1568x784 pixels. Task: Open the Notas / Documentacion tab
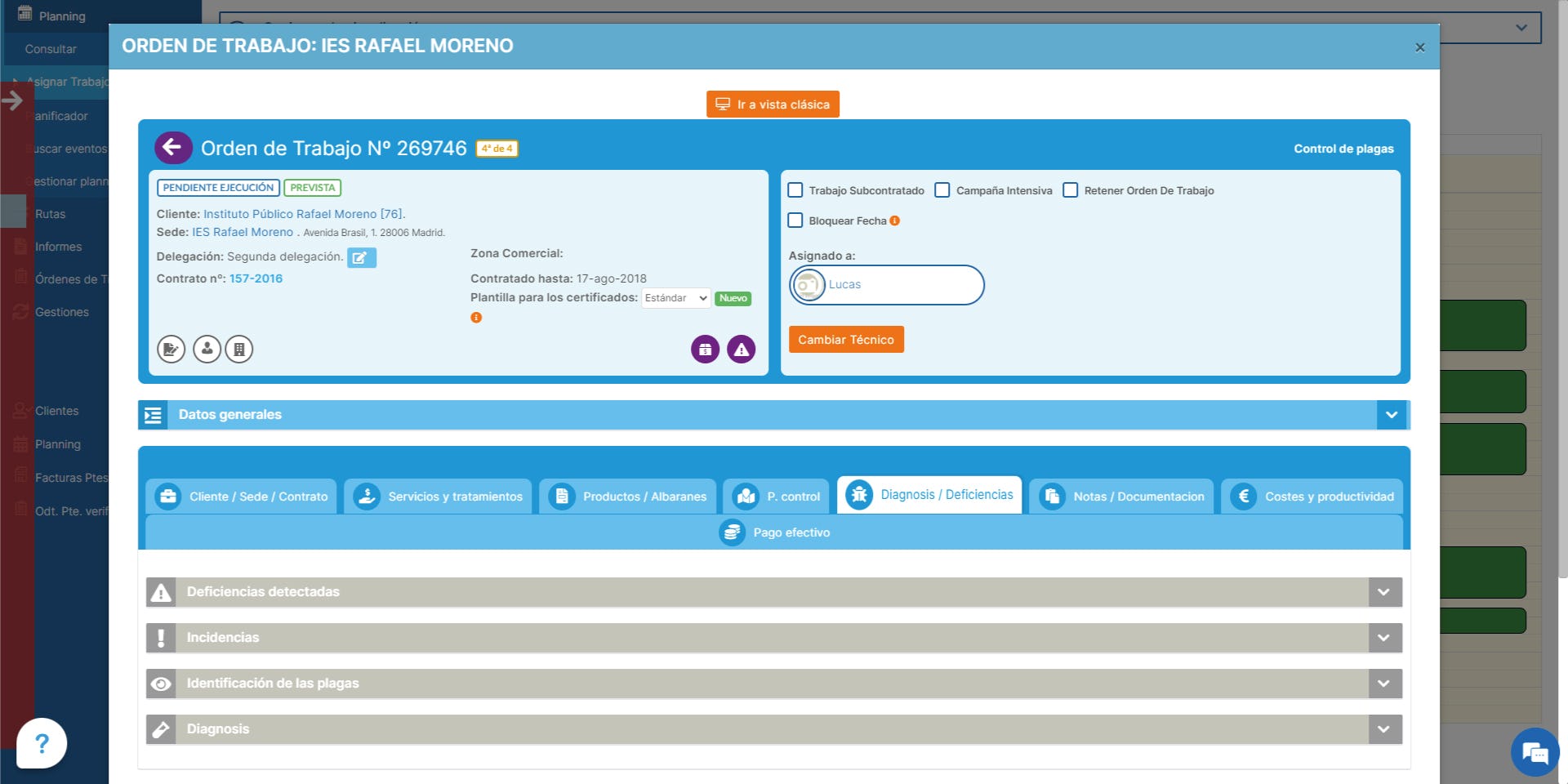pyautogui.click(x=1121, y=497)
